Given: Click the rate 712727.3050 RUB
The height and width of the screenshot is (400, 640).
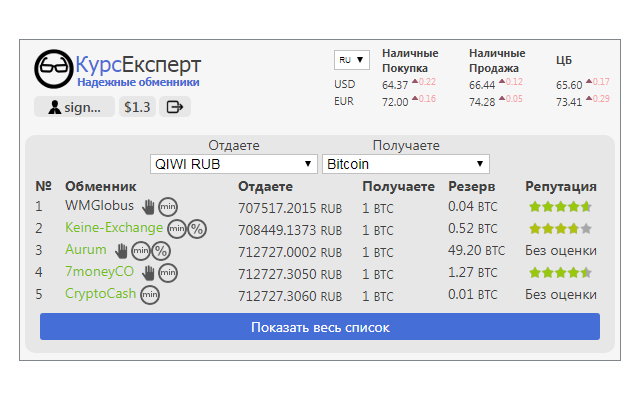Looking at the screenshot, I should click(x=290, y=275).
